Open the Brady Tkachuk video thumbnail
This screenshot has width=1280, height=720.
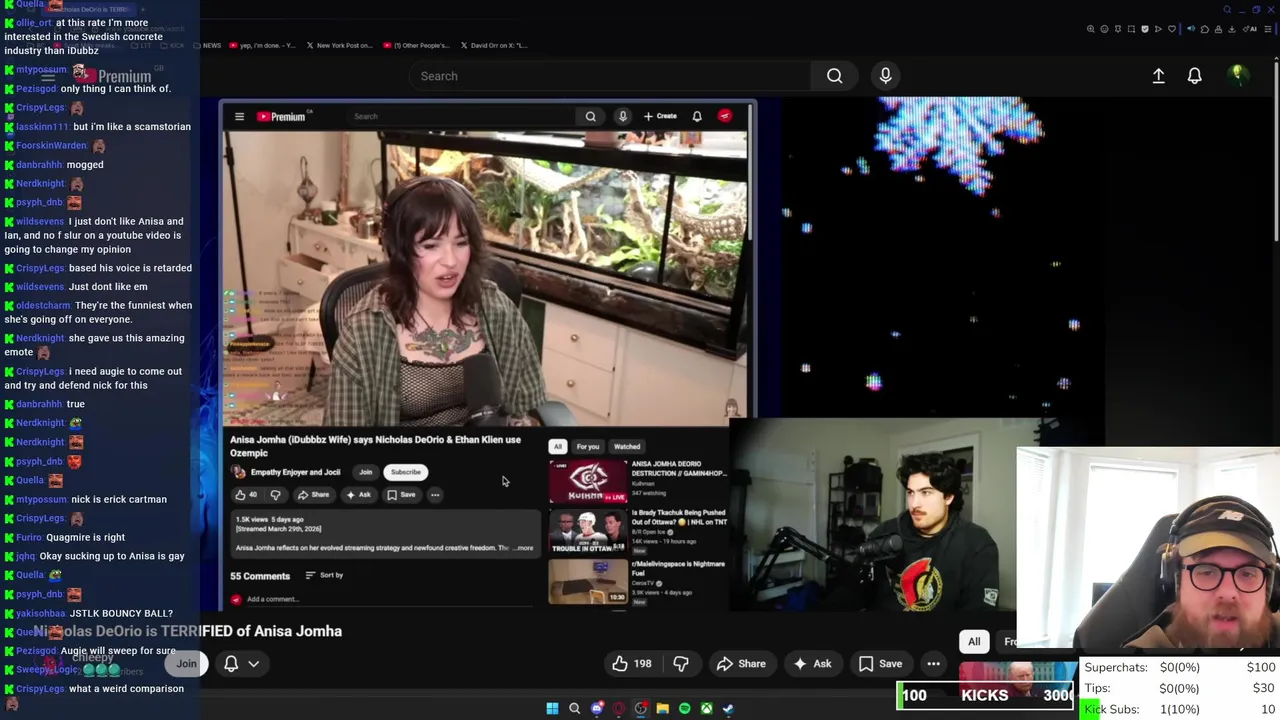[587, 531]
